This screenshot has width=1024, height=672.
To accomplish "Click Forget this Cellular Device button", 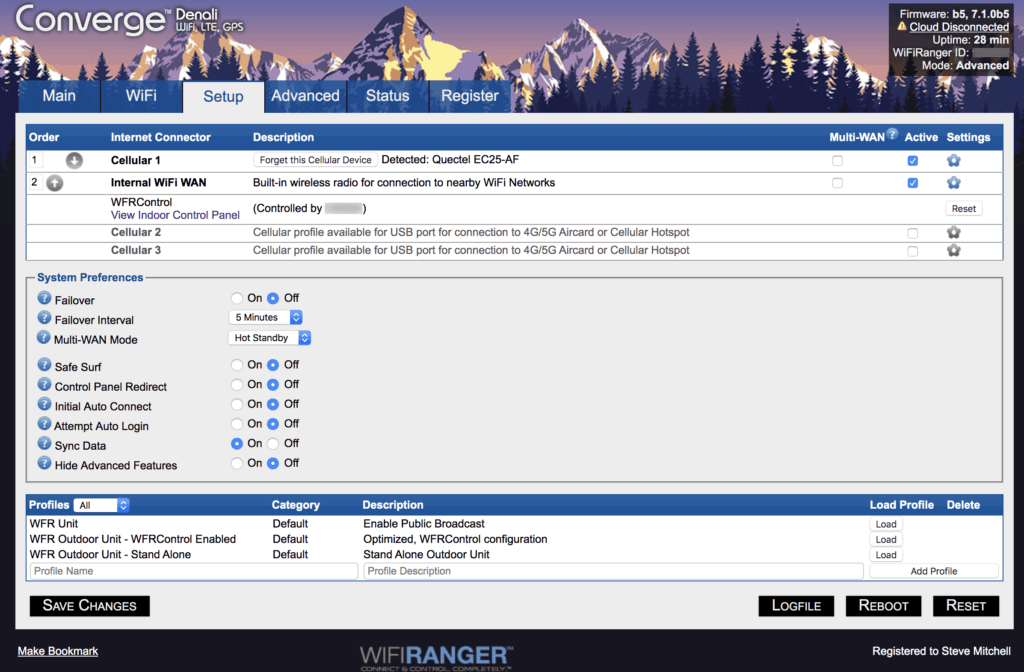I will [315, 160].
